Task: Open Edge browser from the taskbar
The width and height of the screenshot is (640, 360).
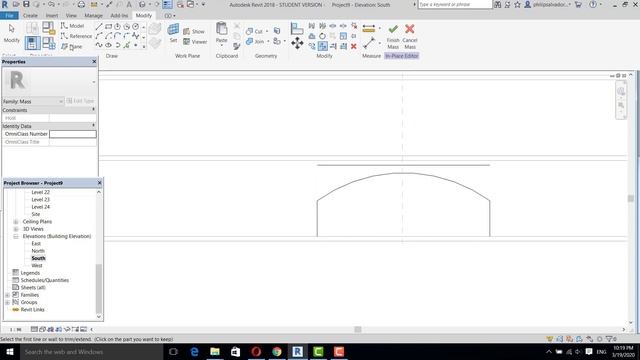Action: pos(194,351)
